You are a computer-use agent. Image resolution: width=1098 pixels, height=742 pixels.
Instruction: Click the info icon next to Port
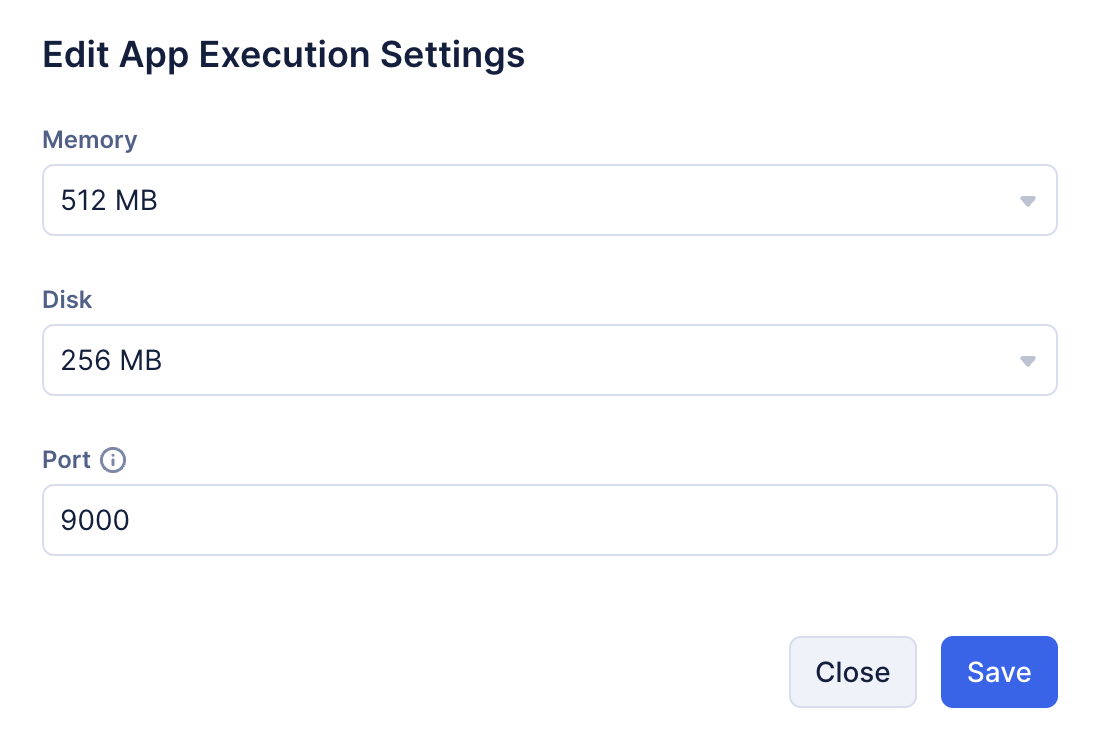[114, 460]
